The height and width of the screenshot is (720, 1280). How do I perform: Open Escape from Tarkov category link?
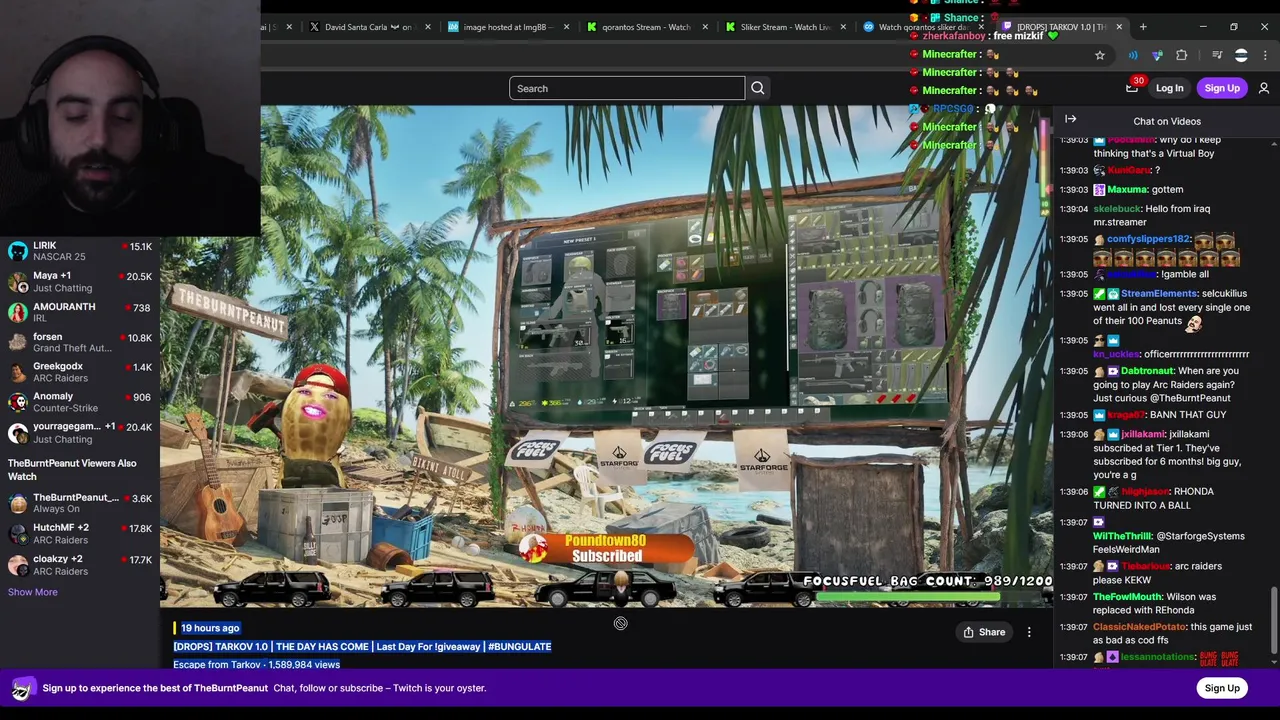pyautogui.click(x=216, y=664)
